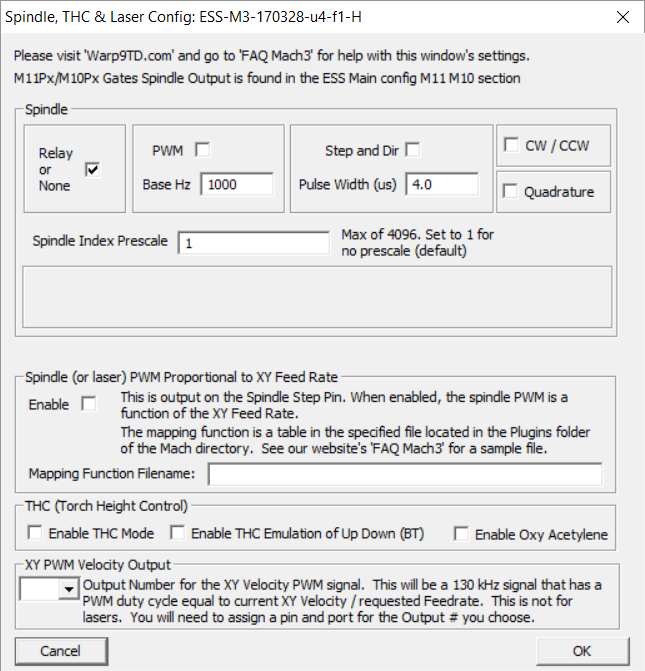
Task: Turn on Enable THC Mode
Action: (37, 533)
